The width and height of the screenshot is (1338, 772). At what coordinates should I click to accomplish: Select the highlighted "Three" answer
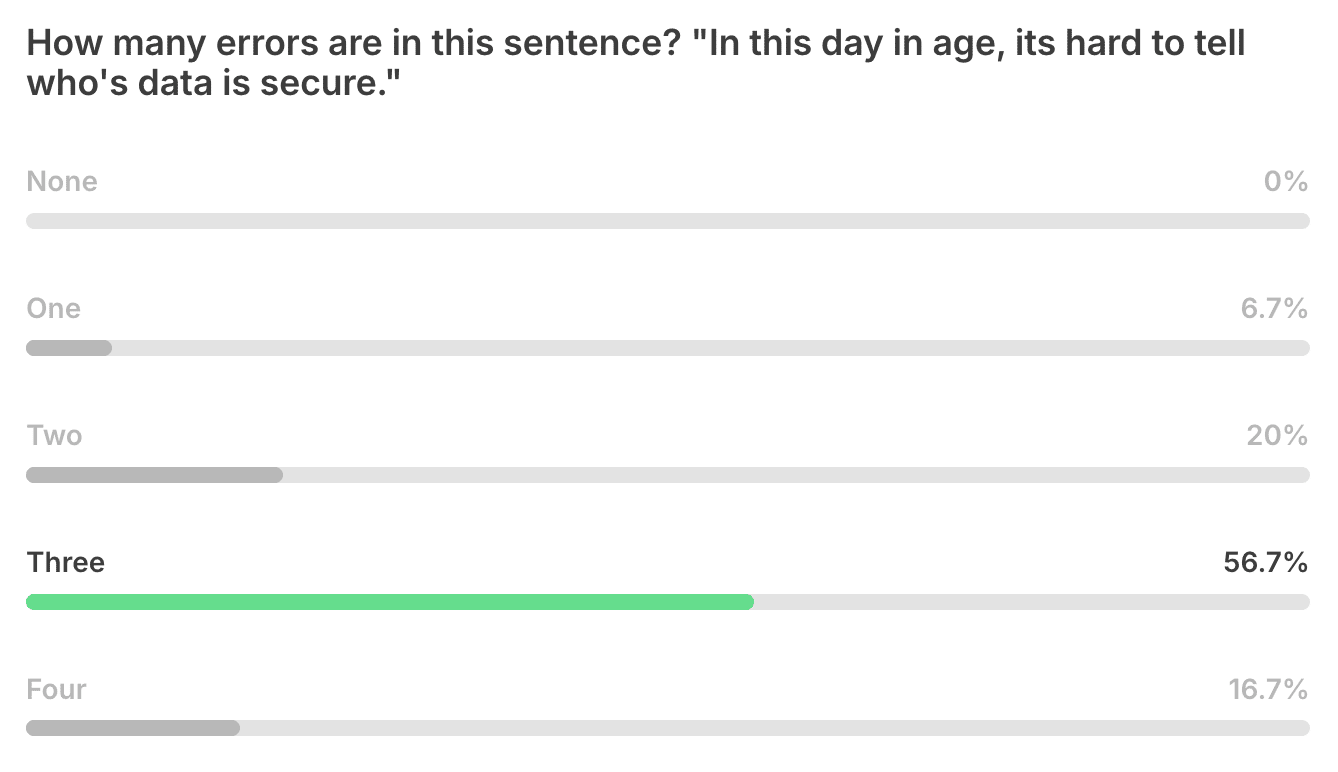[x=66, y=563]
